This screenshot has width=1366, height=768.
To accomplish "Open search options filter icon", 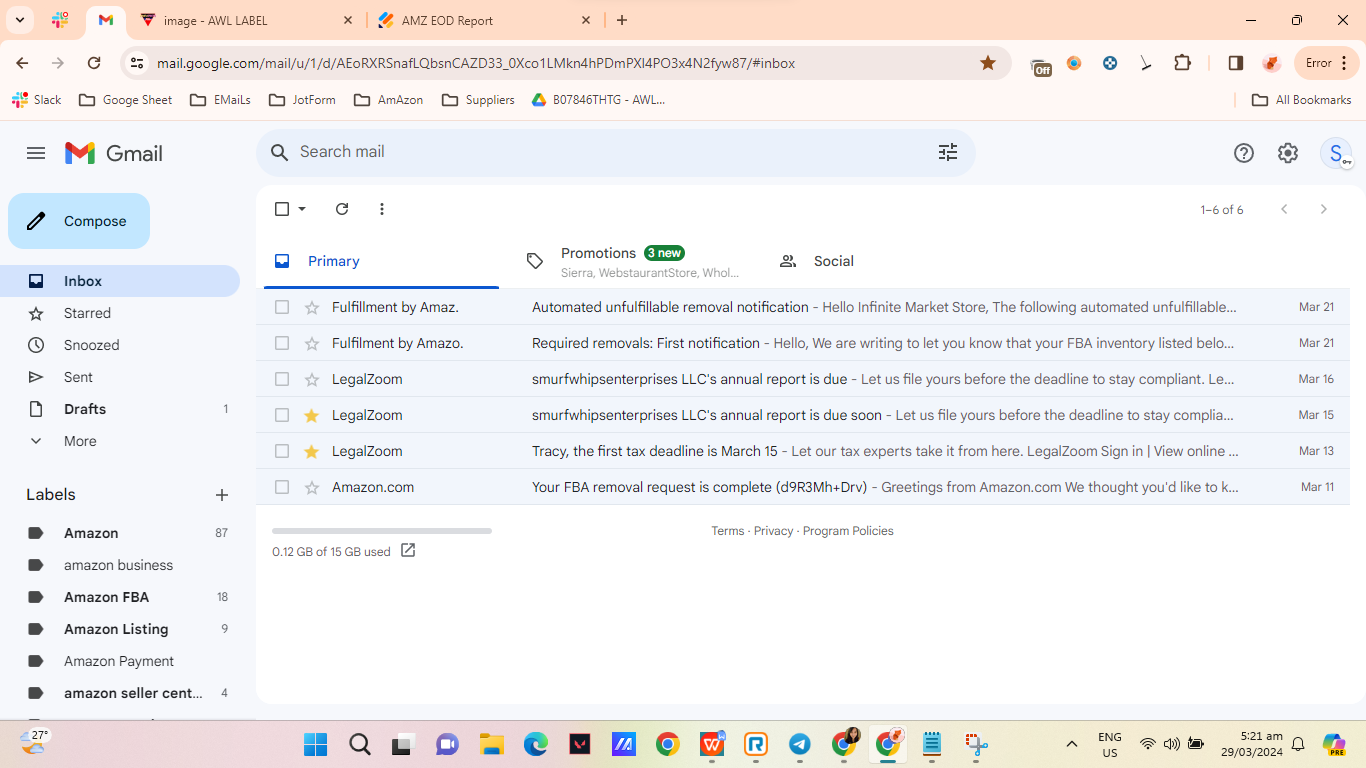I will (948, 152).
